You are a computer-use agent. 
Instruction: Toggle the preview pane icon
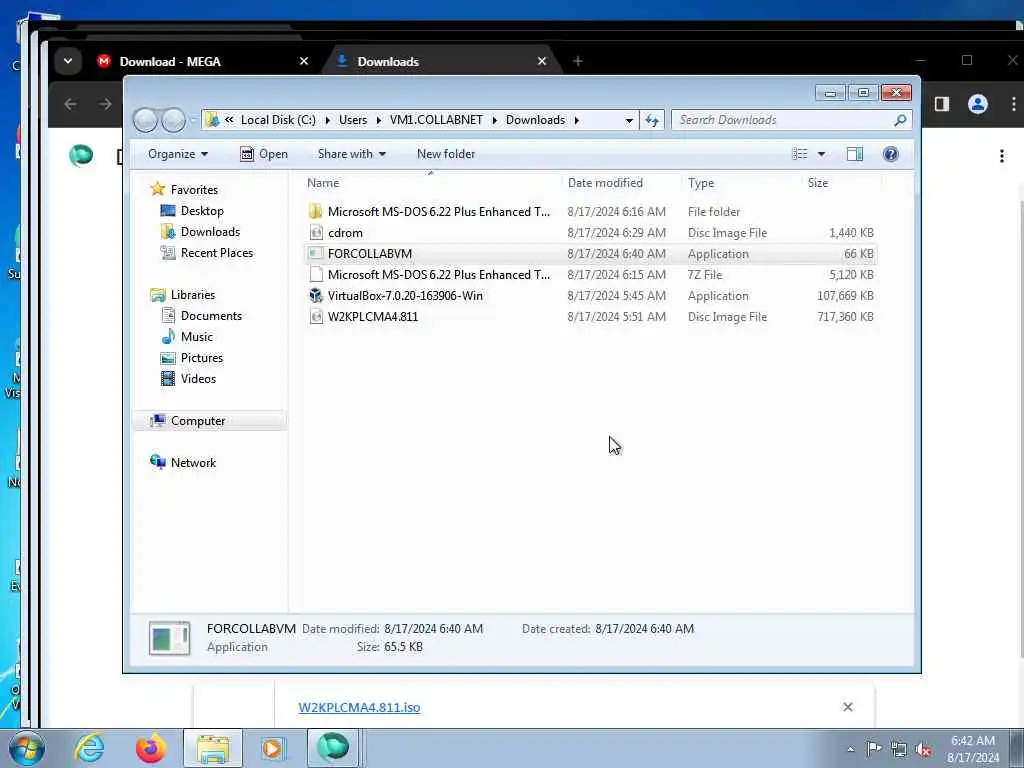[x=855, y=154]
